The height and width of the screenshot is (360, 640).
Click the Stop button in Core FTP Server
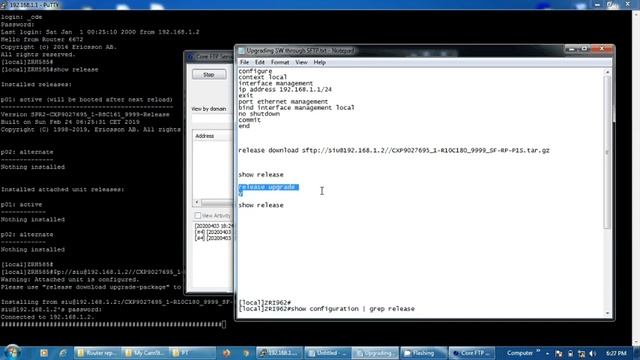pyautogui.click(x=209, y=75)
